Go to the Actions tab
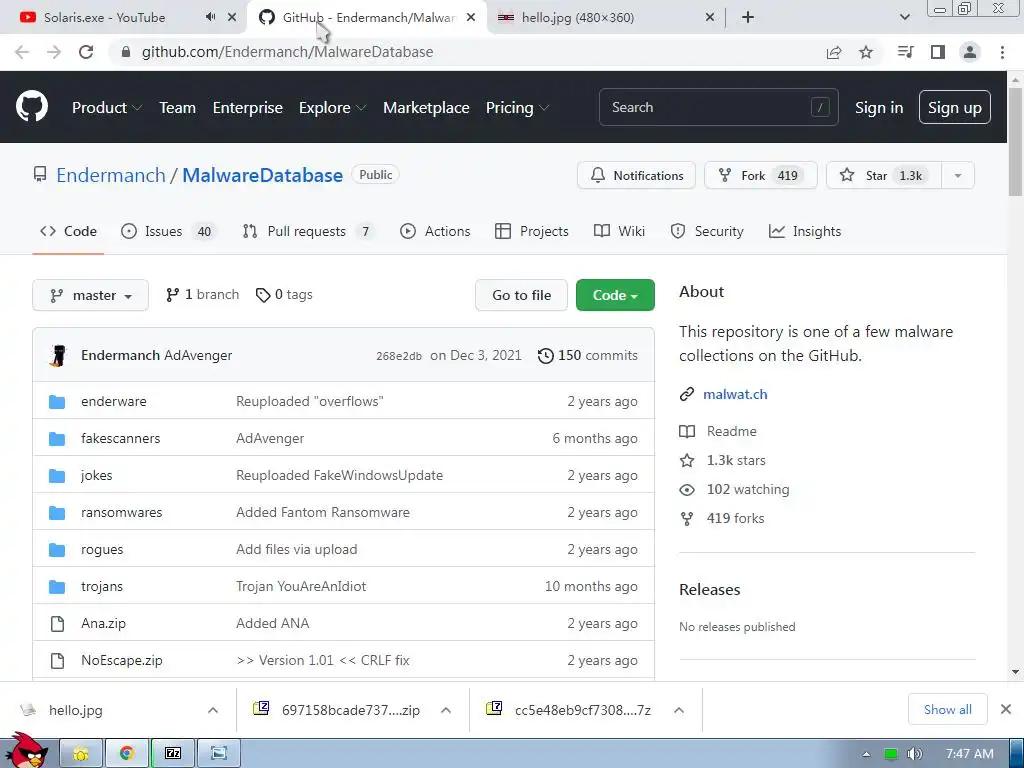 pyautogui.click(x=435, y=231)
